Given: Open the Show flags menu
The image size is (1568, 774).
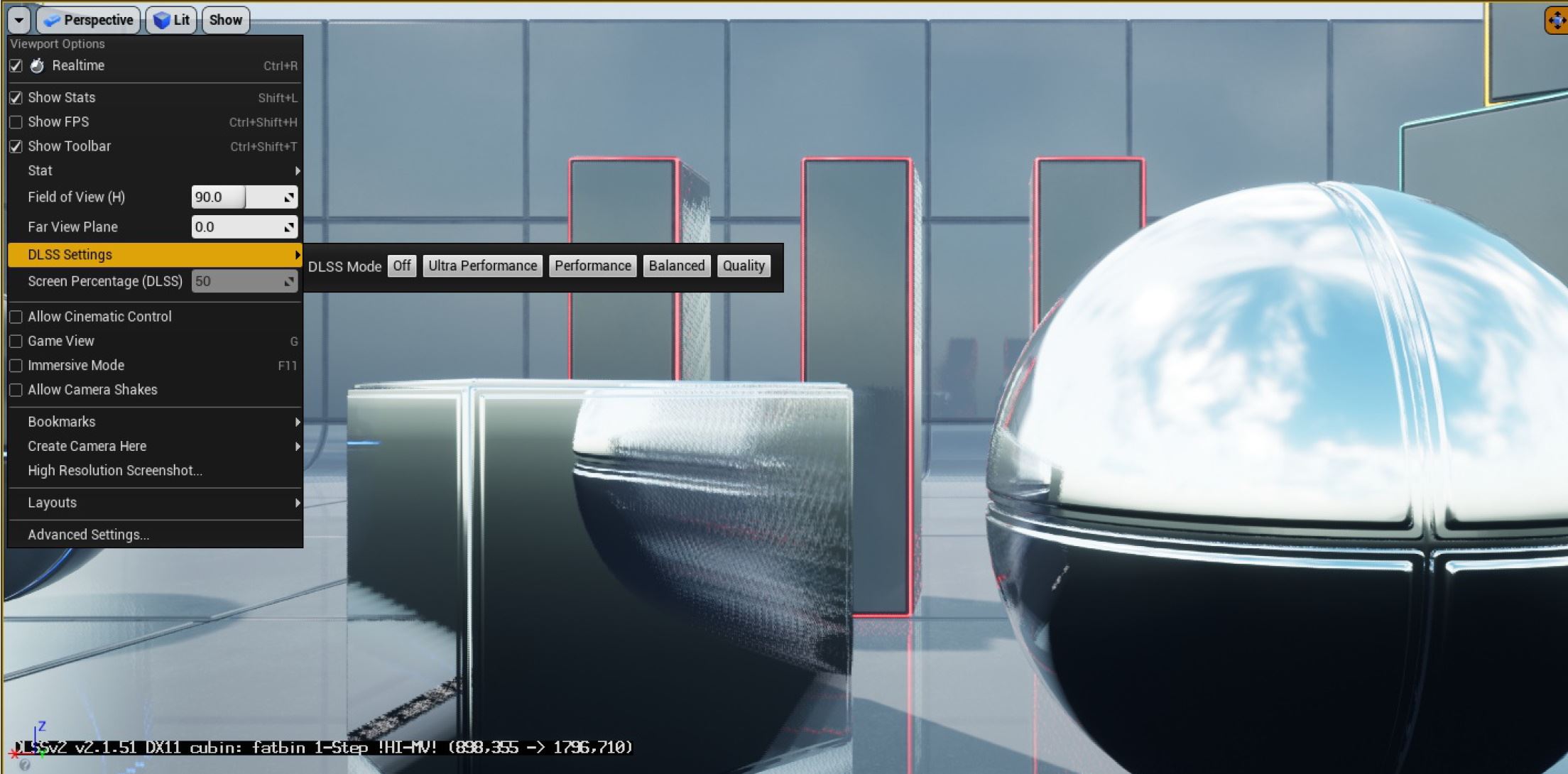Looking at the screenshot, I should [226, 20].
